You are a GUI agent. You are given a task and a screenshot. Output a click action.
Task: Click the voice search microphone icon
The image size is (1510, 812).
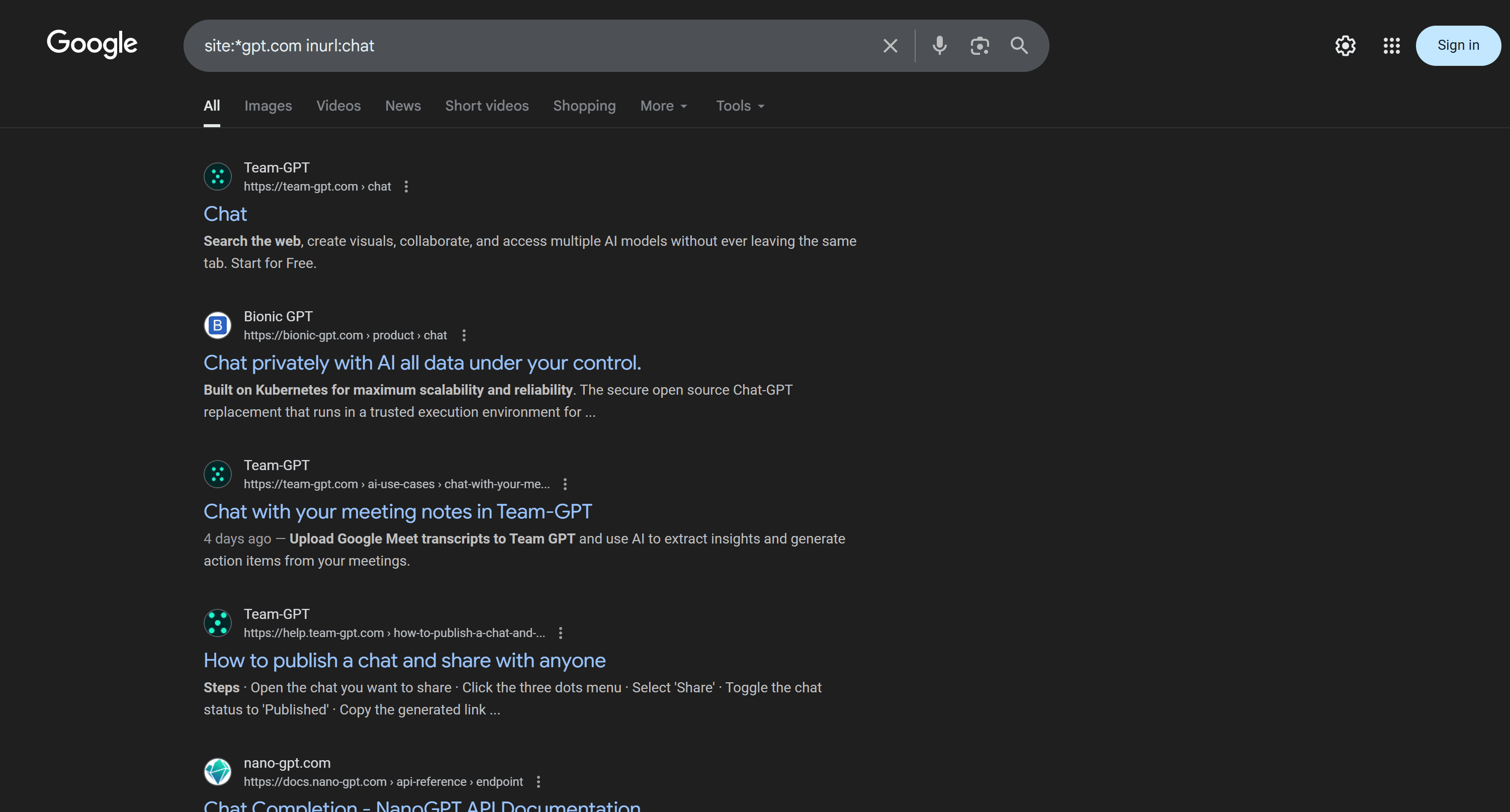click(x=939, y=46)
